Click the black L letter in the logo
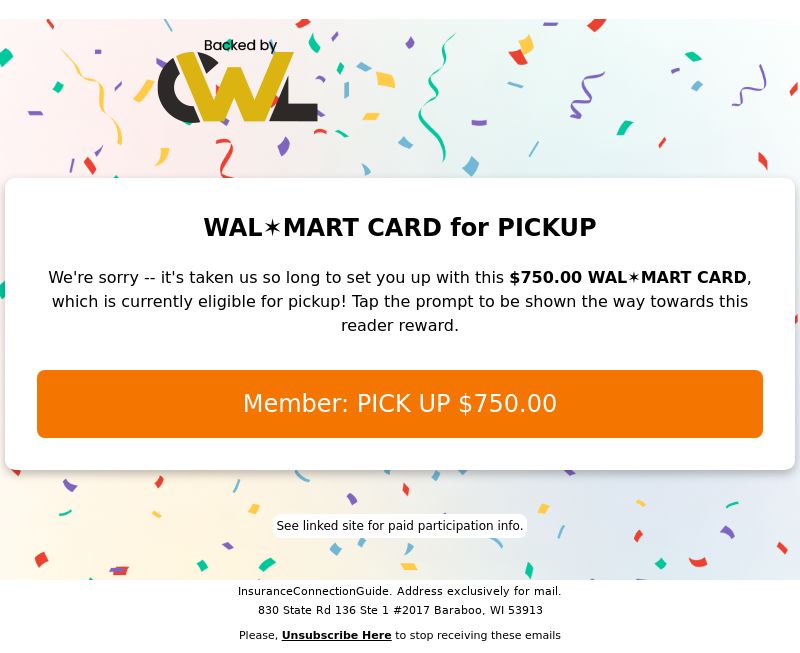Image resolution: width=800 pixels, height=653 pixels. tap(296, 99)
